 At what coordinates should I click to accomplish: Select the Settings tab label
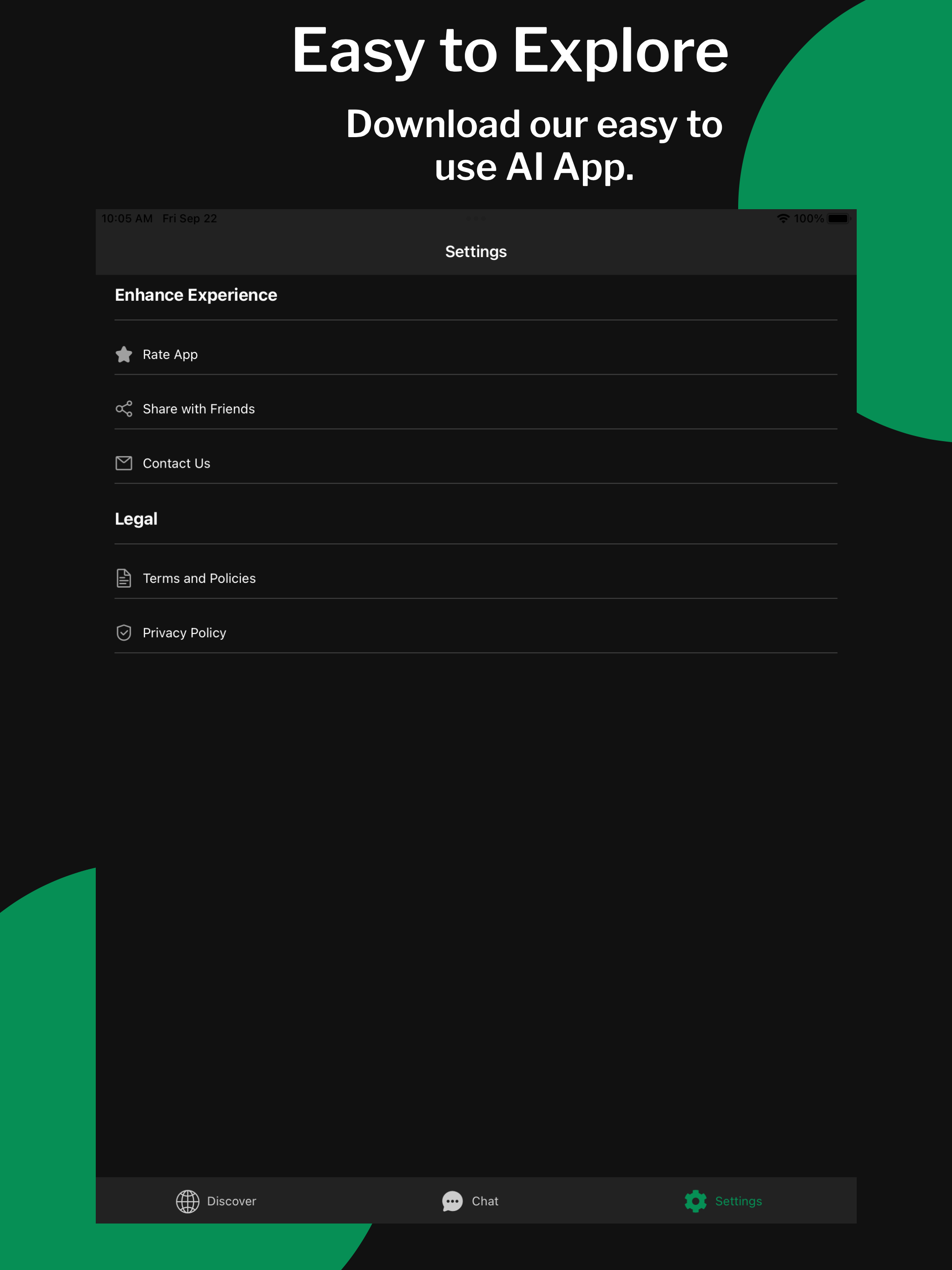(x=738, y=1201)
